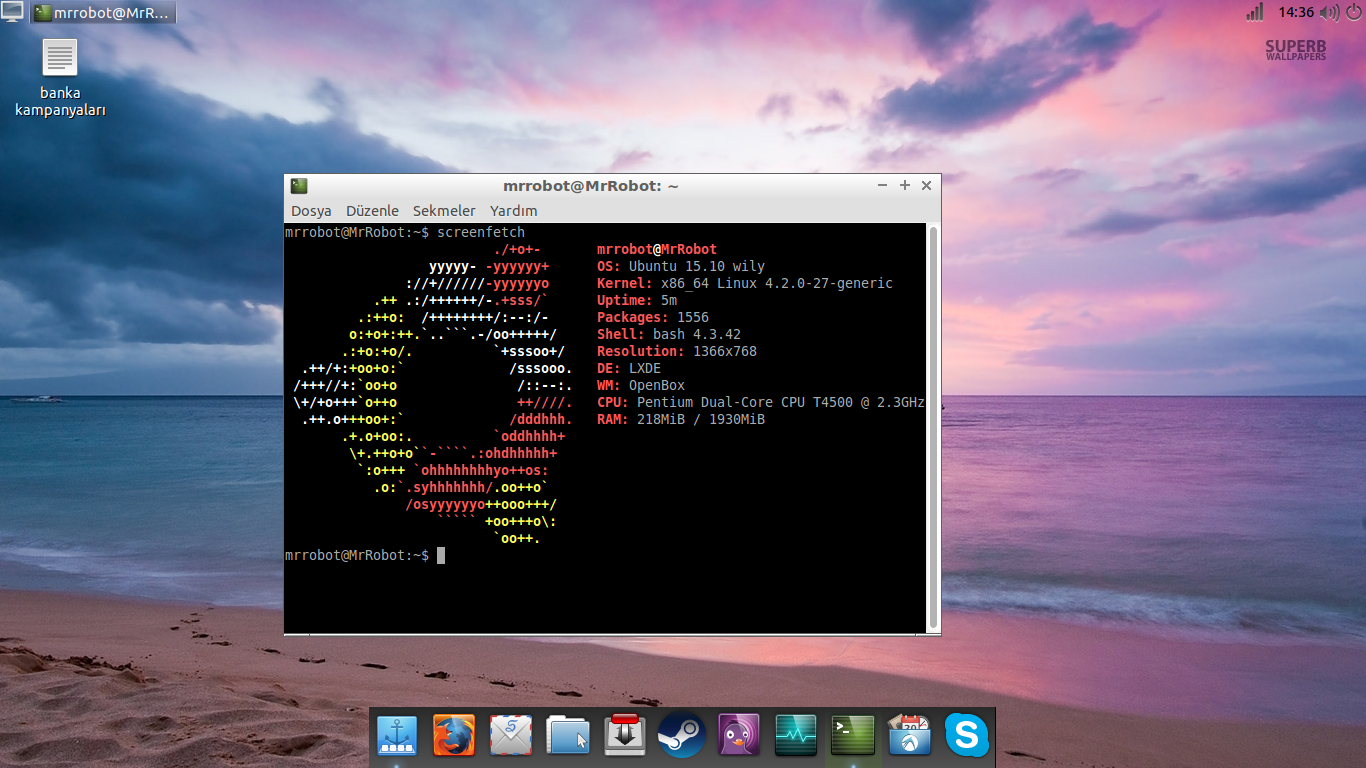This screenshot has width=1366, height=768.
Task: Close the terminal window
Action: click(927, 186)
